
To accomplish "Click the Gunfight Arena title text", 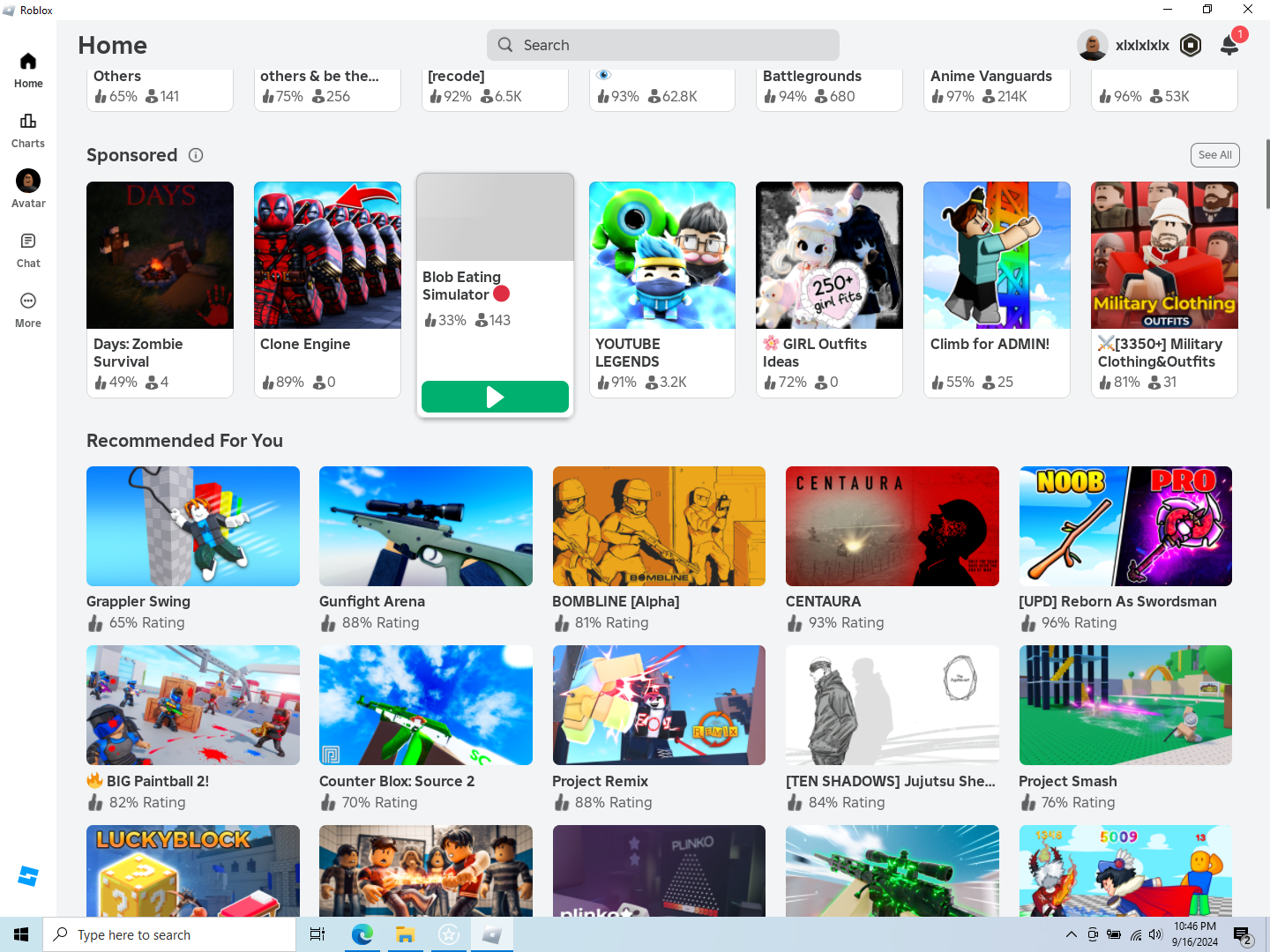I will (372, 601).
